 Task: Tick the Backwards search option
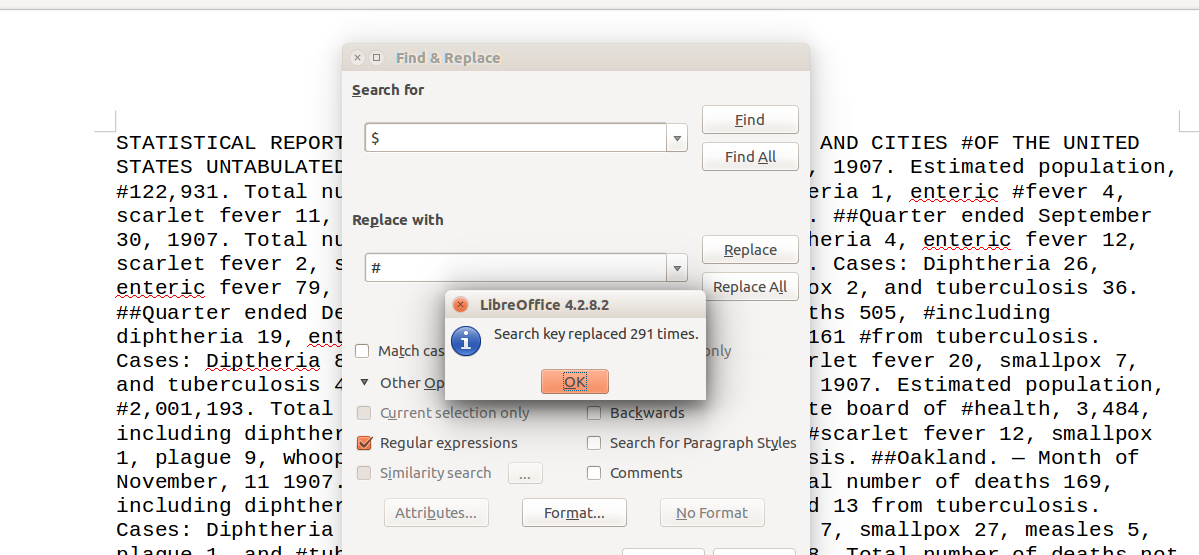pos(594,413)
